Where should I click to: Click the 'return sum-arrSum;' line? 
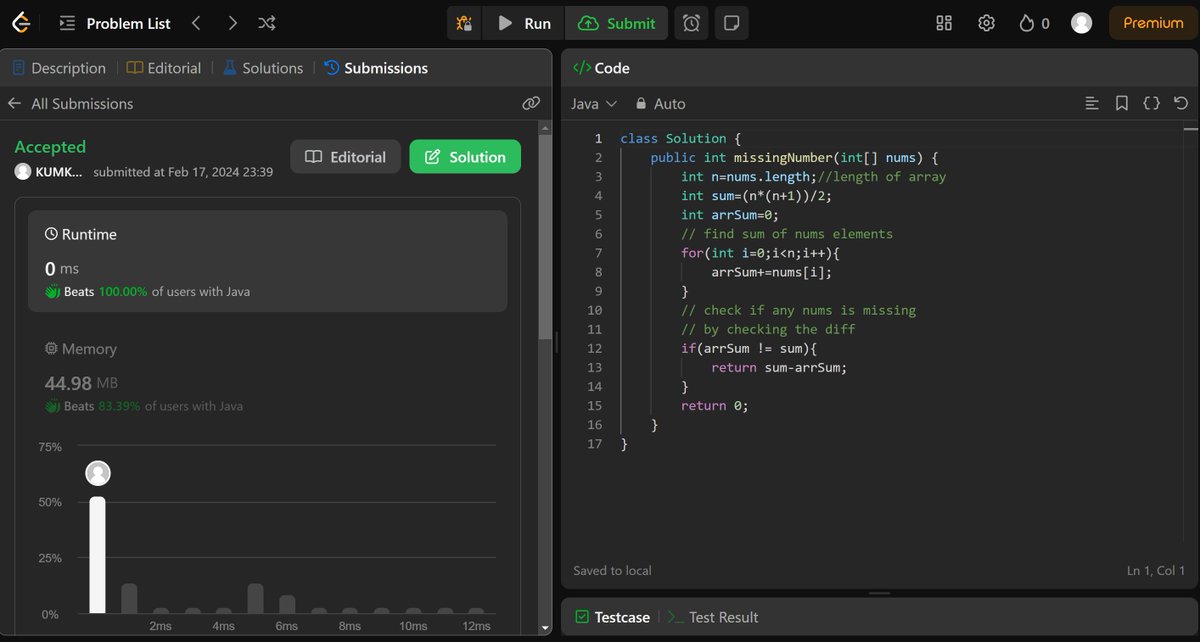pyautogui.click(x=779, y=367)
